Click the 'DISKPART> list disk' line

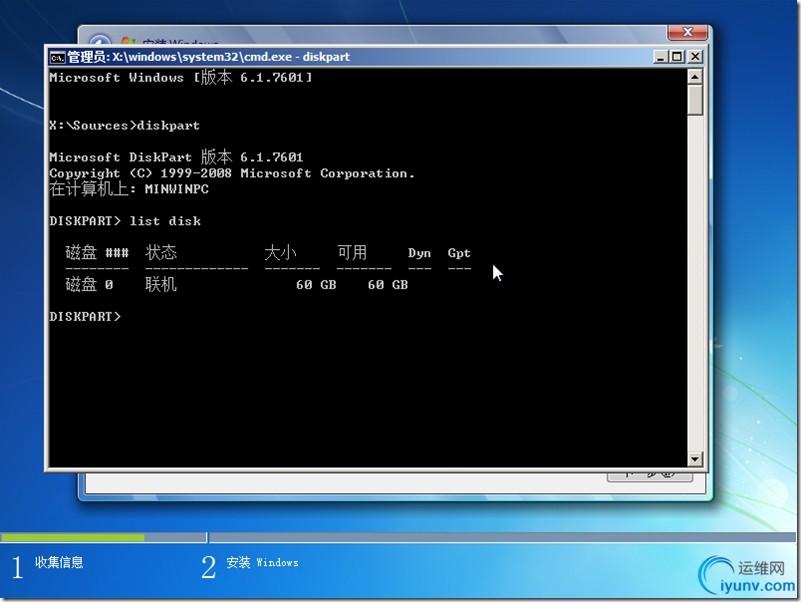point(125,221)
